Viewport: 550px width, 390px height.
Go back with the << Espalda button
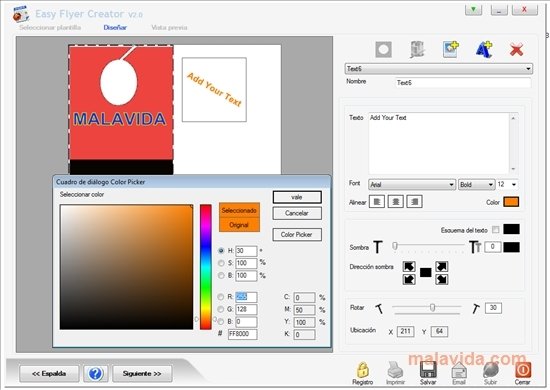click(x=49, y=374)
